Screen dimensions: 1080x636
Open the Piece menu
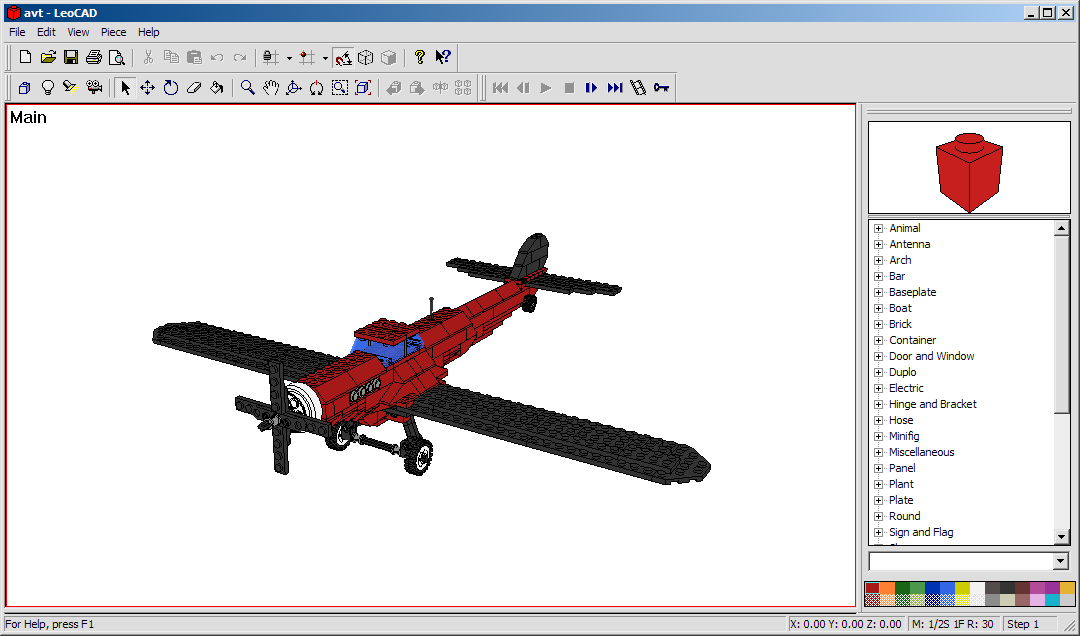pyautogui.click(x=113, y=32)
